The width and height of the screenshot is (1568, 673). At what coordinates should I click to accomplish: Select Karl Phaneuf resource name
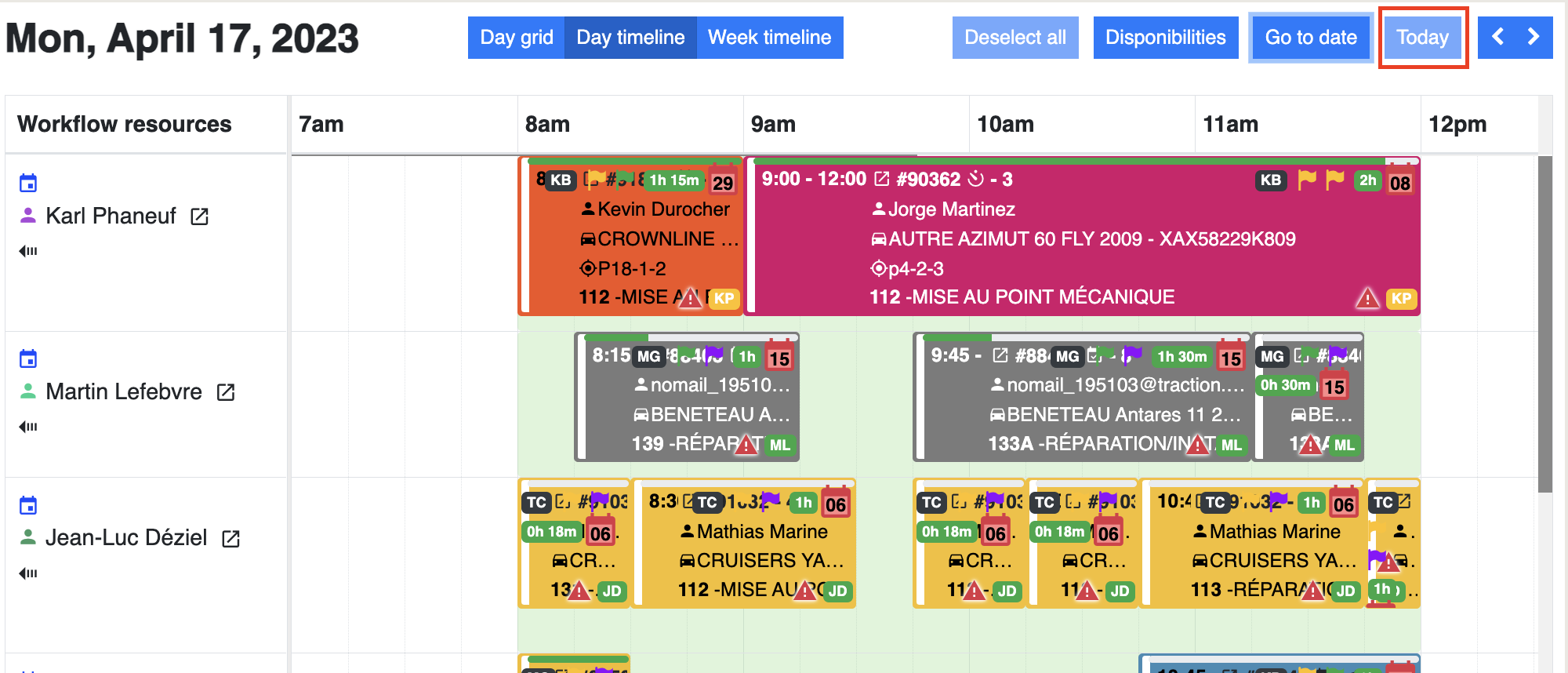pos(111,216)
